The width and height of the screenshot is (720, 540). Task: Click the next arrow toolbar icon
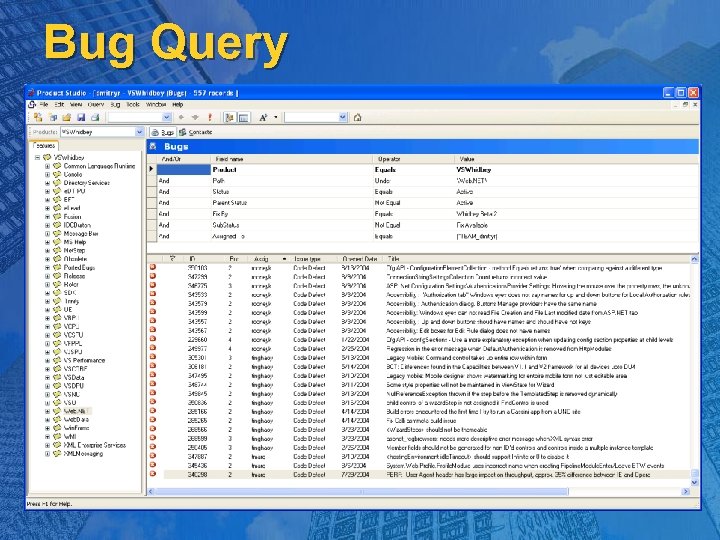[x=195, y=118]
